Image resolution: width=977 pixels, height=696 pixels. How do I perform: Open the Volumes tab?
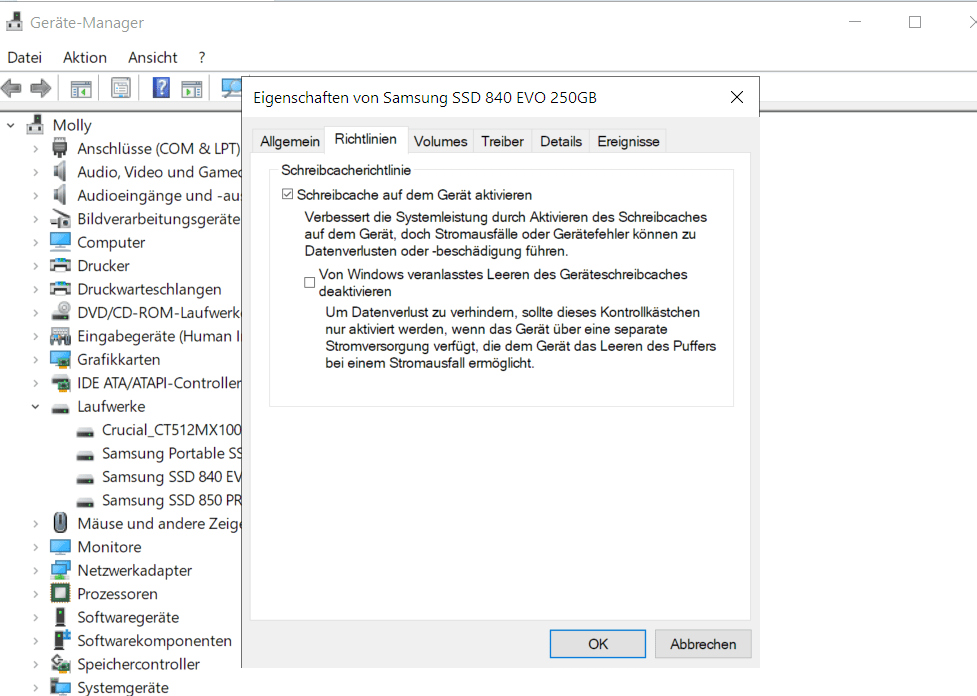[441, 141]
